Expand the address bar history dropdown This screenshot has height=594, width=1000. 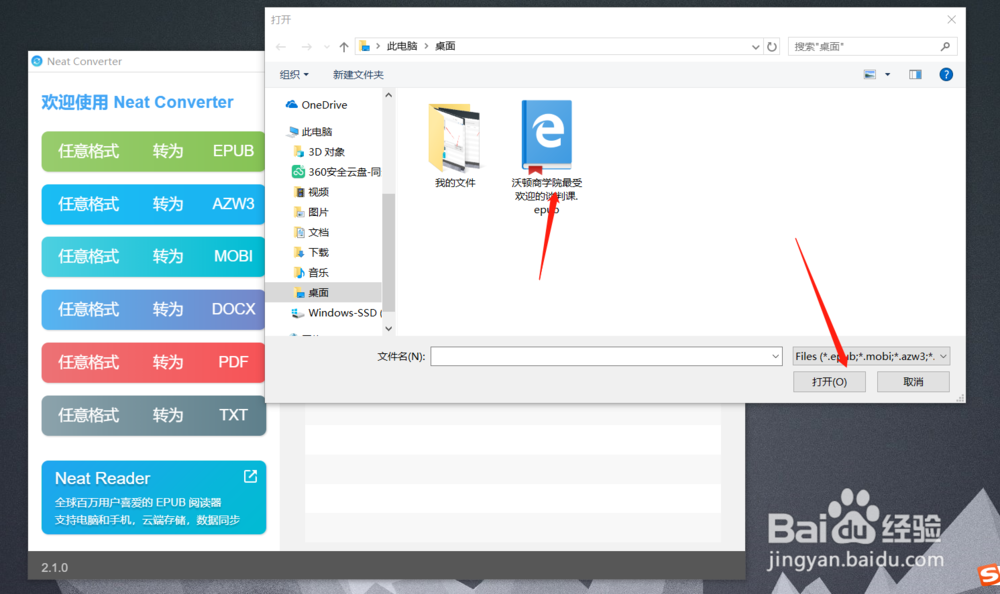[x=755, y=47]
